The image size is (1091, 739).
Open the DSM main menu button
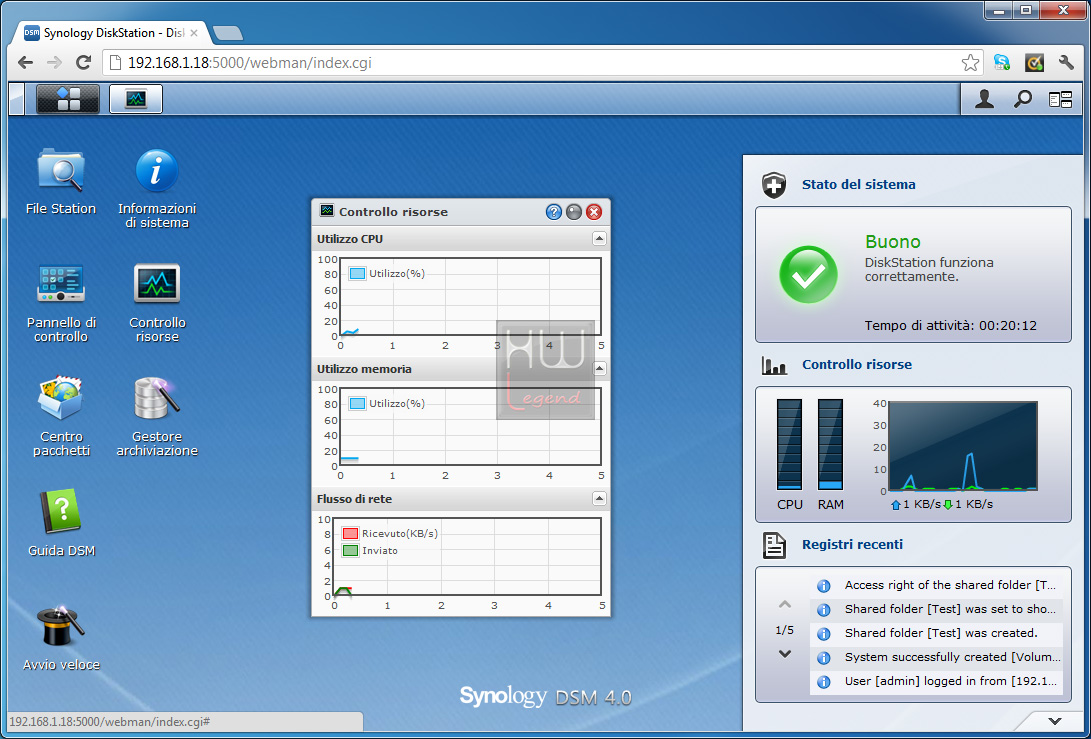(68, 99)
